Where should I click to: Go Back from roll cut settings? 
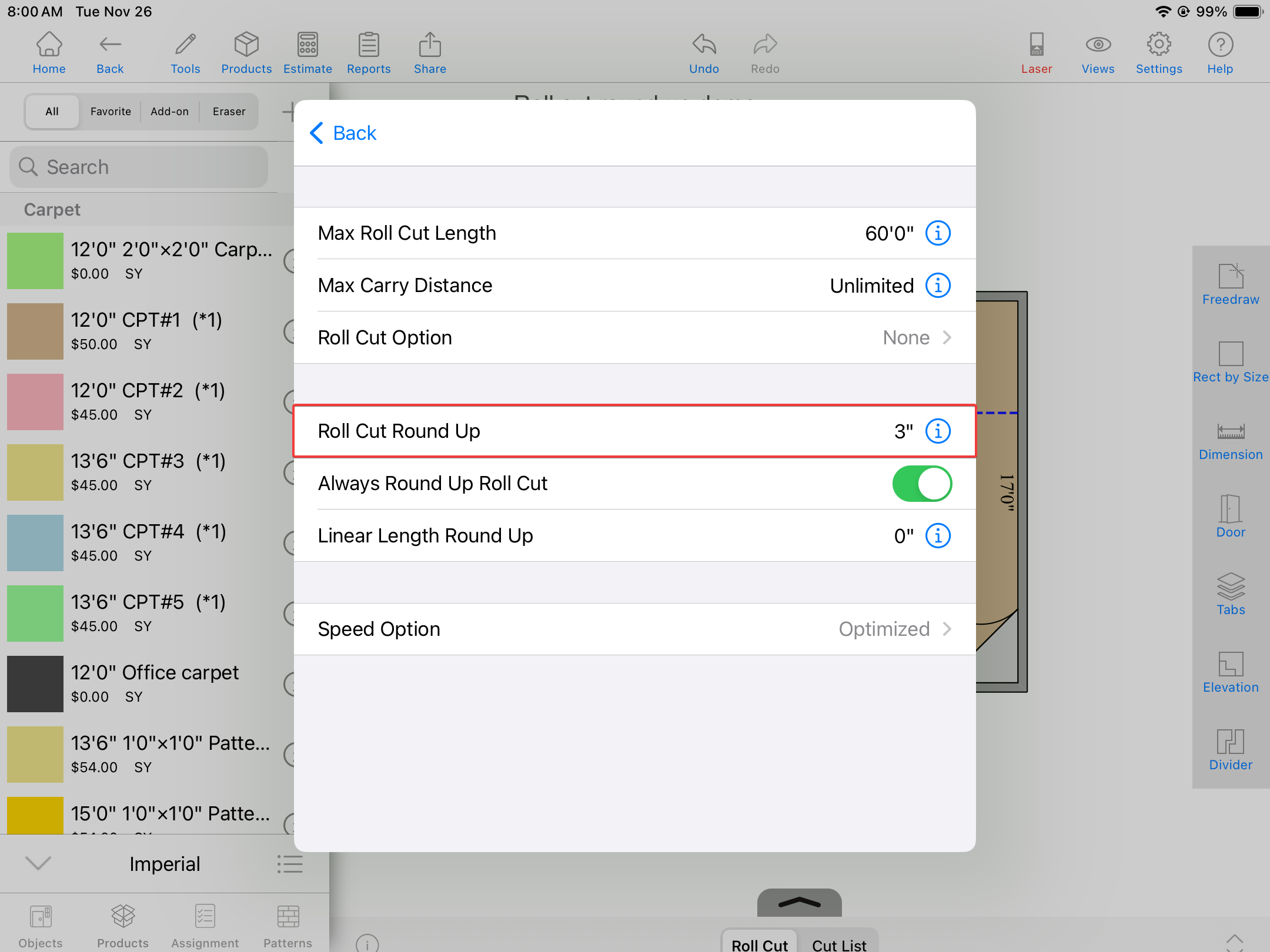pyautogui.click(x=343, y=133)
